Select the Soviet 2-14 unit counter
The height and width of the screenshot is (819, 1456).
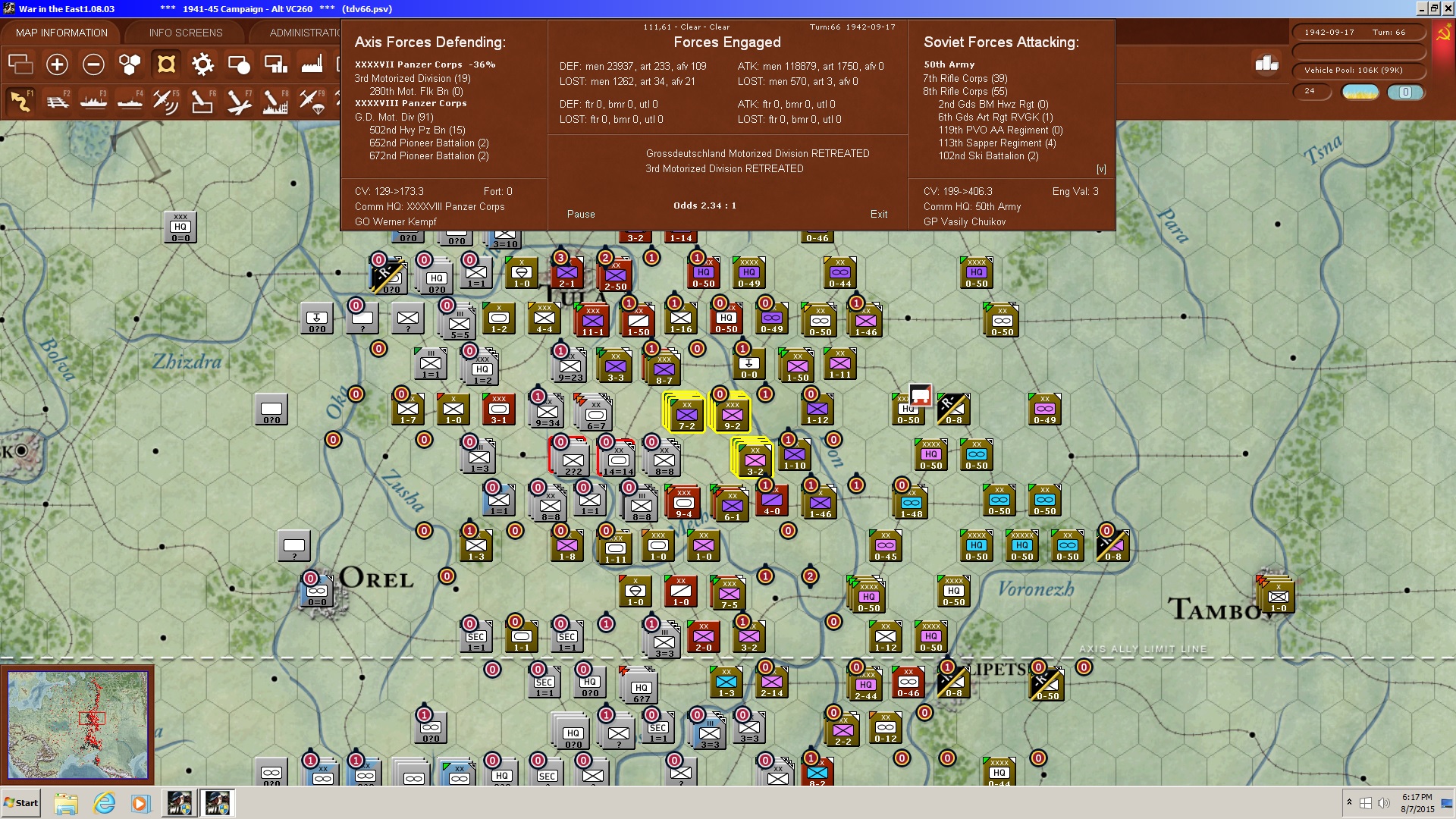[x=771, y=682]
